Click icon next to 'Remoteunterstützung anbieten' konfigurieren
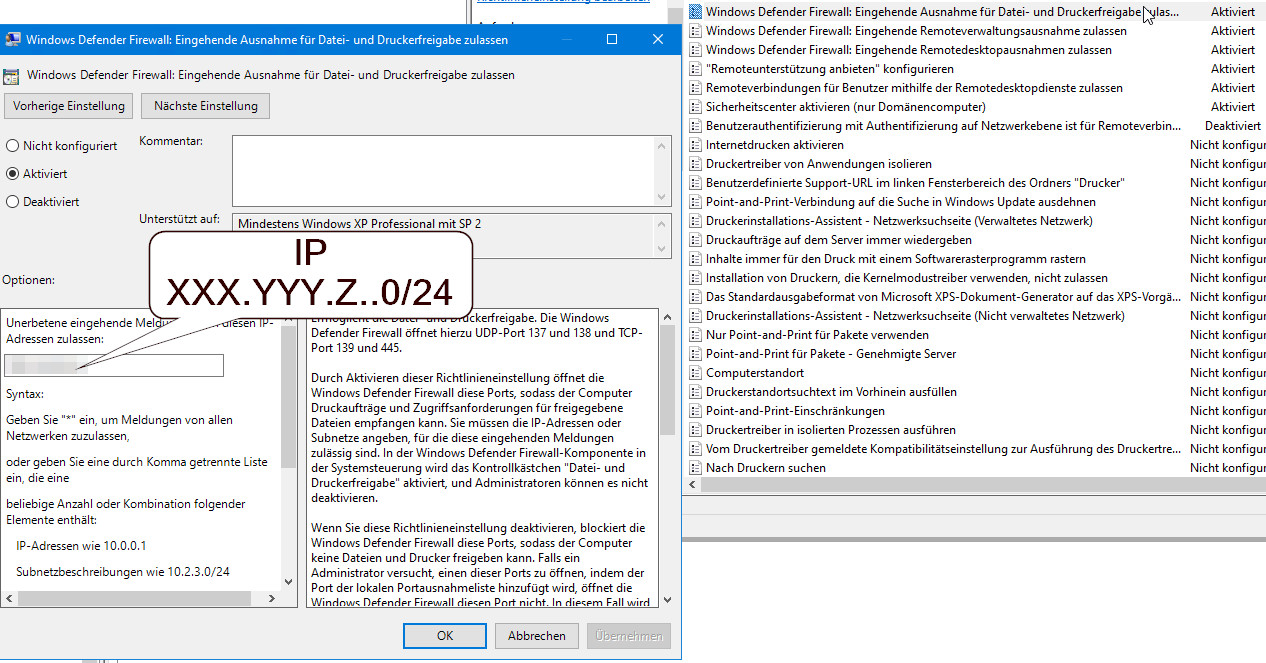The image size is (1266, 663). [x=696, y=69]
